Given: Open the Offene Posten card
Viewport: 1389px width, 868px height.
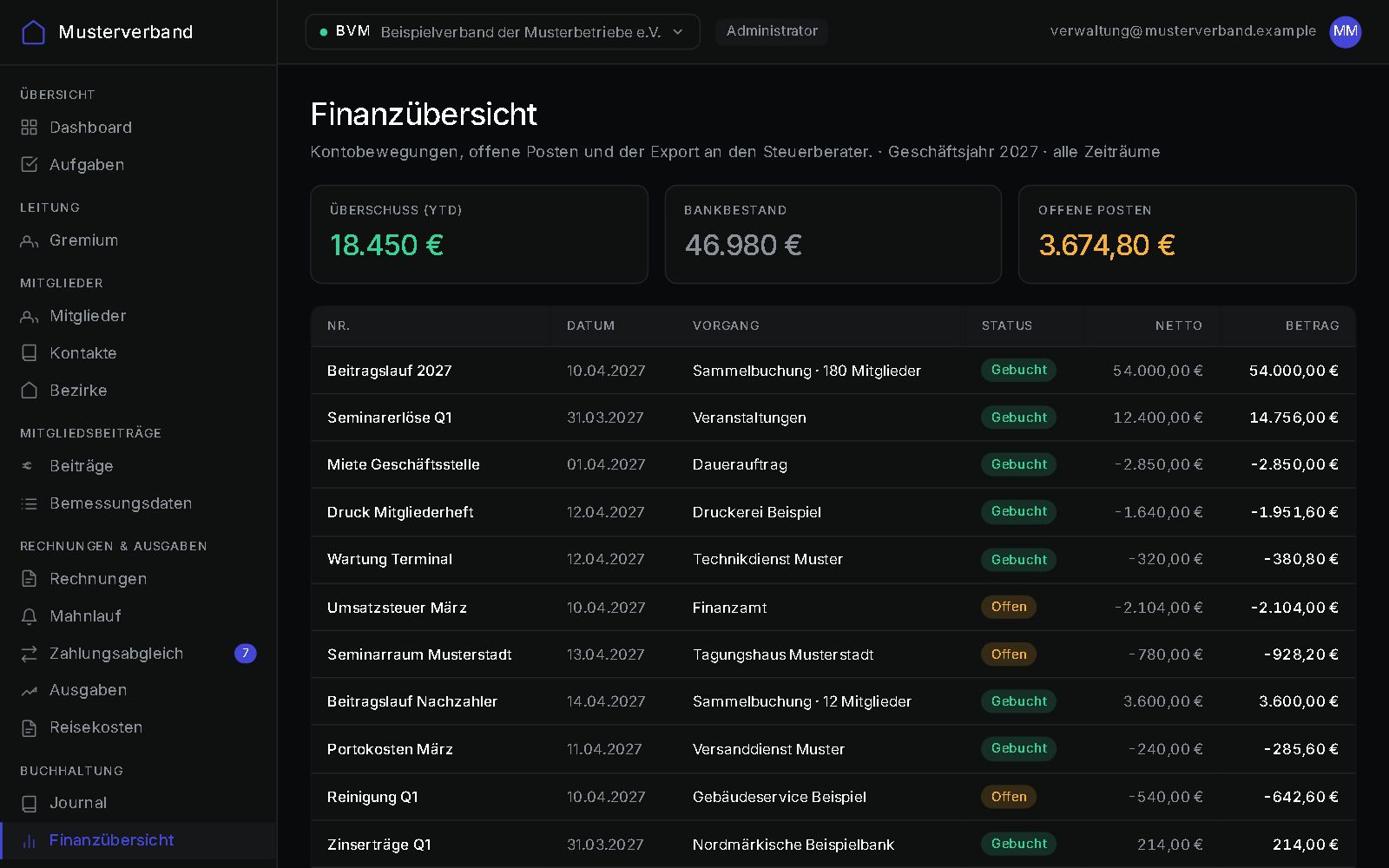Looking at the screenshot, I should (x=1187, y=234).
